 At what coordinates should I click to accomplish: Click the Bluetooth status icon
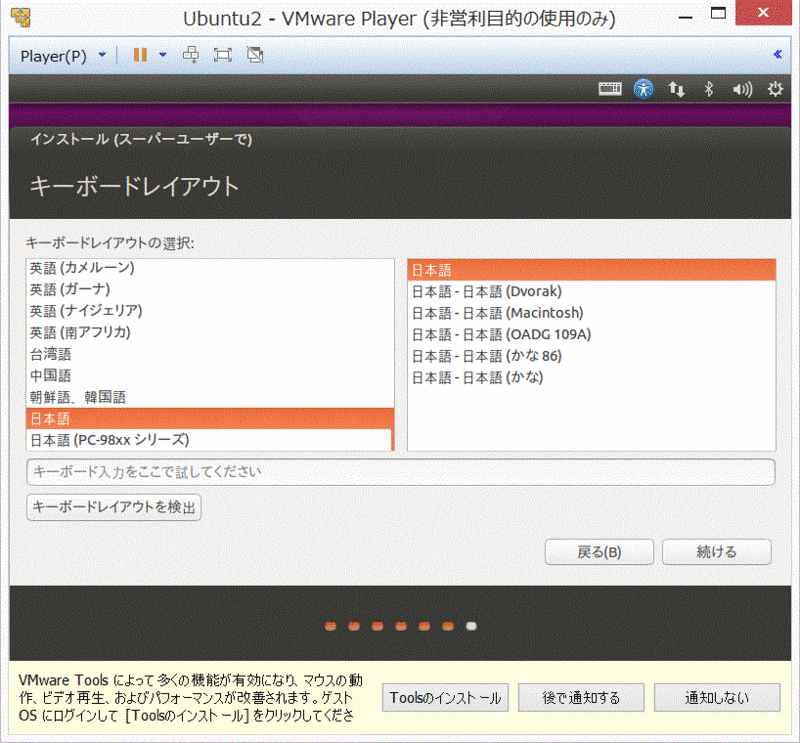click(x=709, y=89)
